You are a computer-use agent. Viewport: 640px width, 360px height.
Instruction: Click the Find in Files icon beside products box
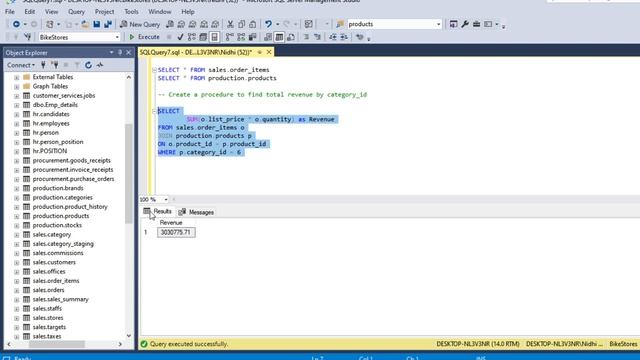[x=340, y=24]
